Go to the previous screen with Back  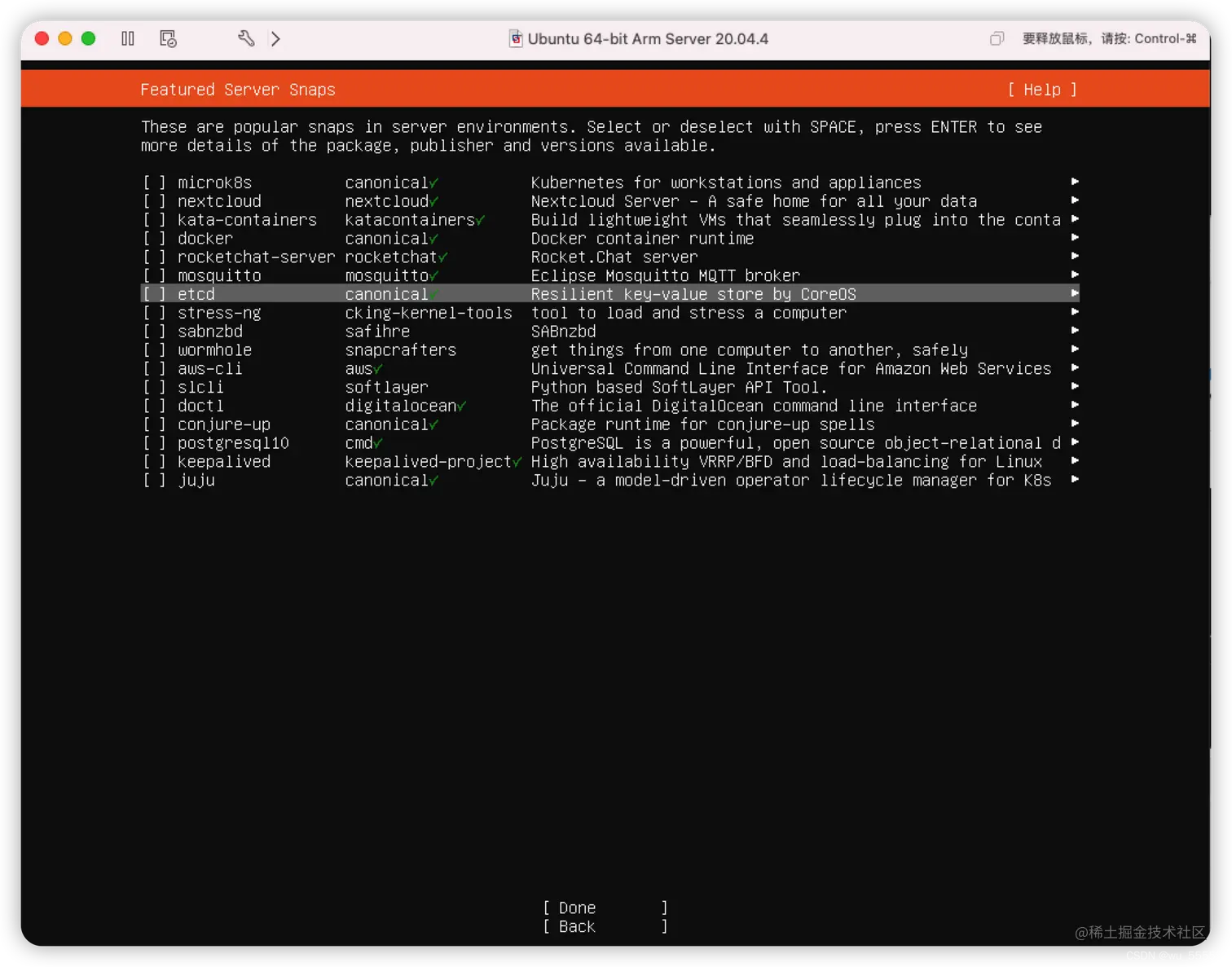[x=605, y=926]
